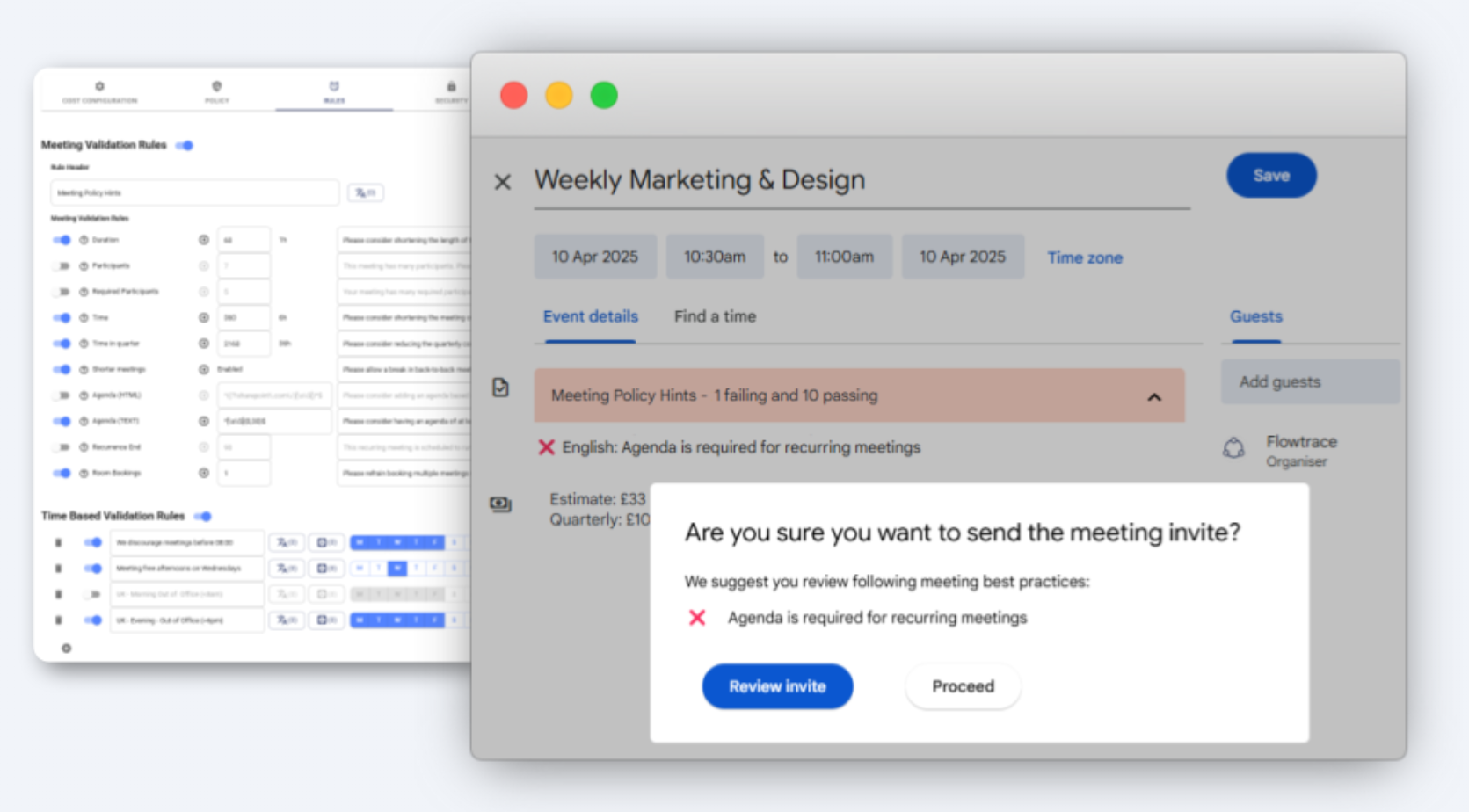The image size is (1469, 812).
Task: Open the Security lock tab in settings window
Action: 451,91
